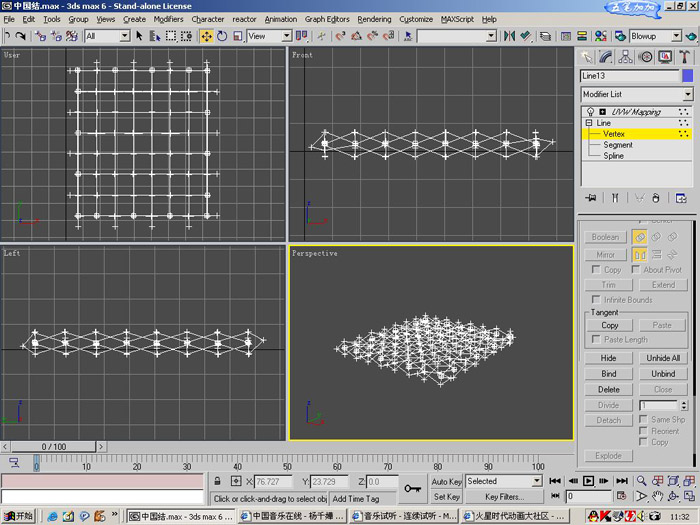
Task: Click the Play Animation button
Action: point(588,481)
